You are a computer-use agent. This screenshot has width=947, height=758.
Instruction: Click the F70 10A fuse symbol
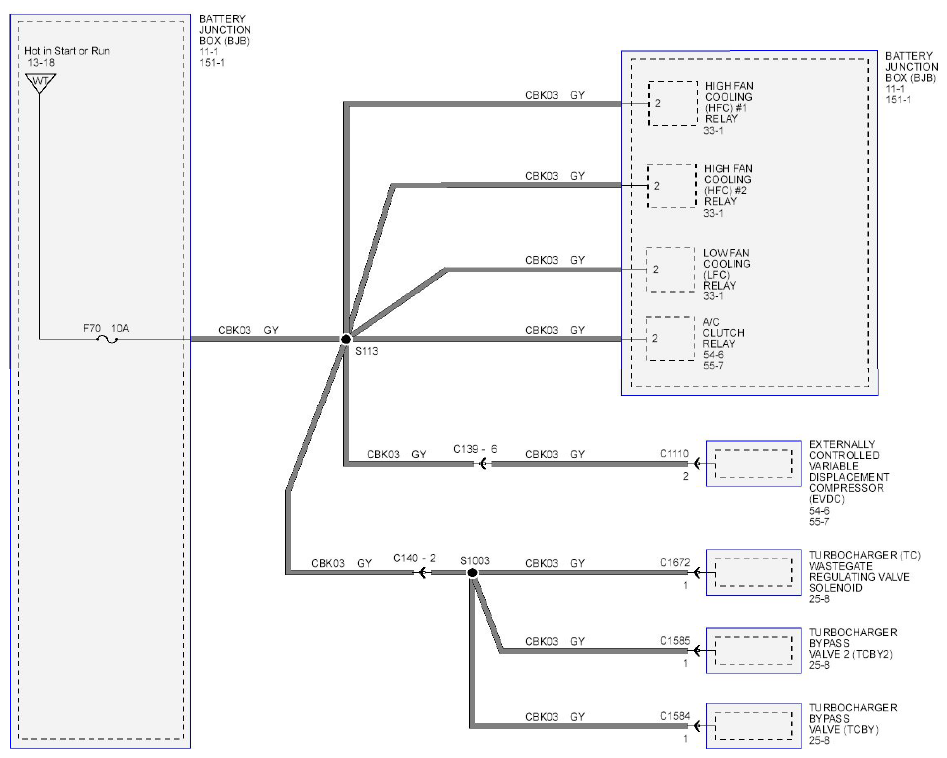[108, 339]
